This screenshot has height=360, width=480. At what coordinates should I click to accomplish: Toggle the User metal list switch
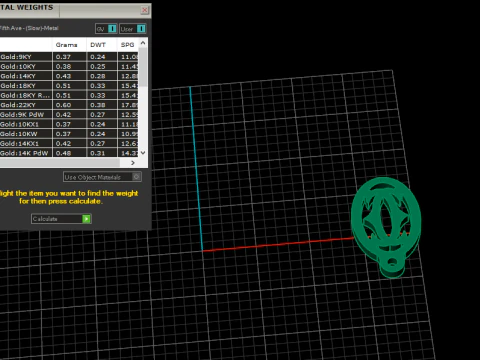click(x=132, y=29)
